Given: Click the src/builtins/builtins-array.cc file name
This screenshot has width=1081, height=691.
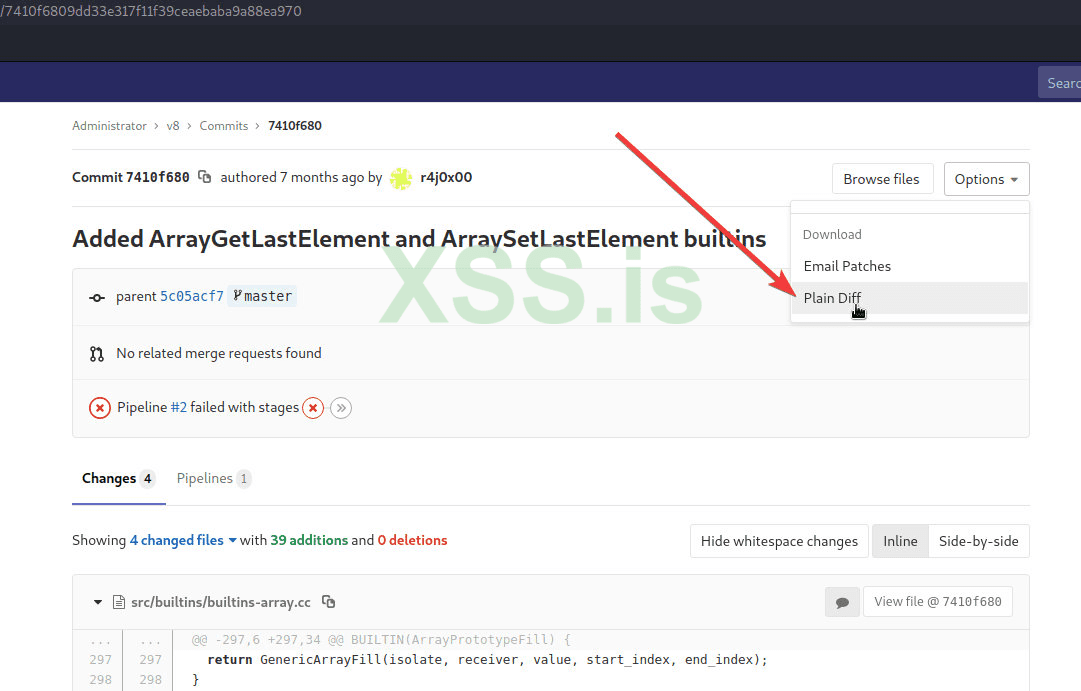Looking at the screenshot, I should coord(221,602).
